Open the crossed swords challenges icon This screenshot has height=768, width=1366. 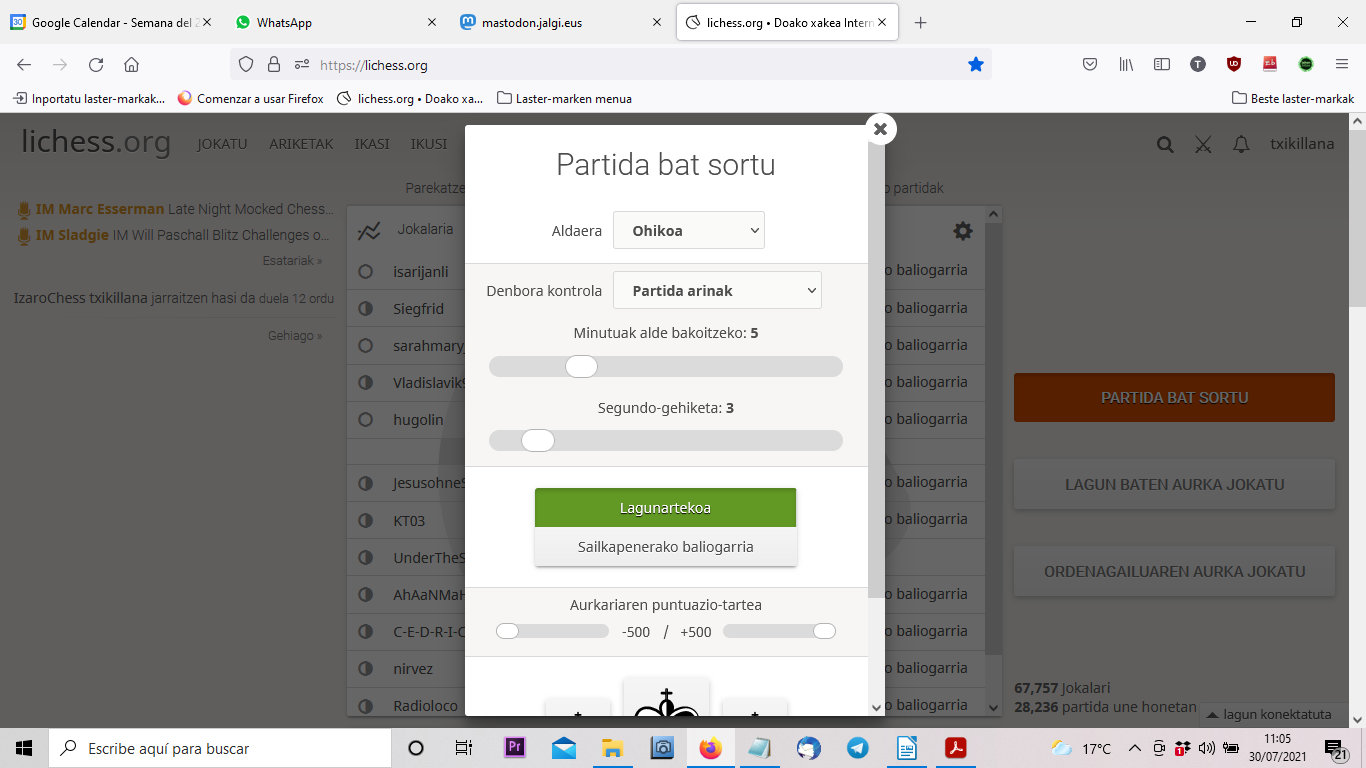point(1203,144)
